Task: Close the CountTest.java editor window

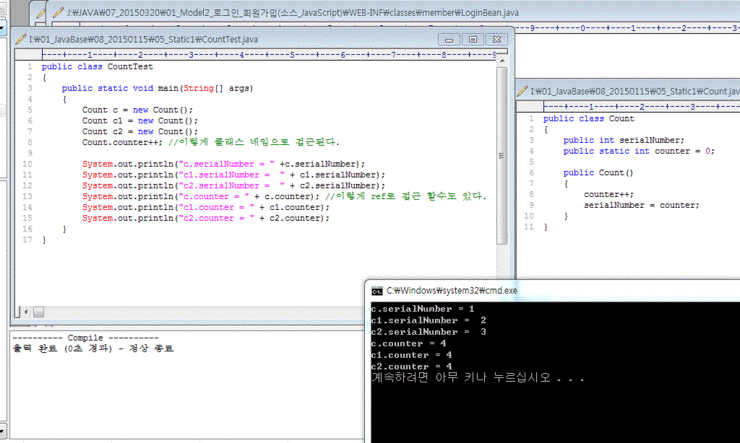Action: click(x=495, y=39)
